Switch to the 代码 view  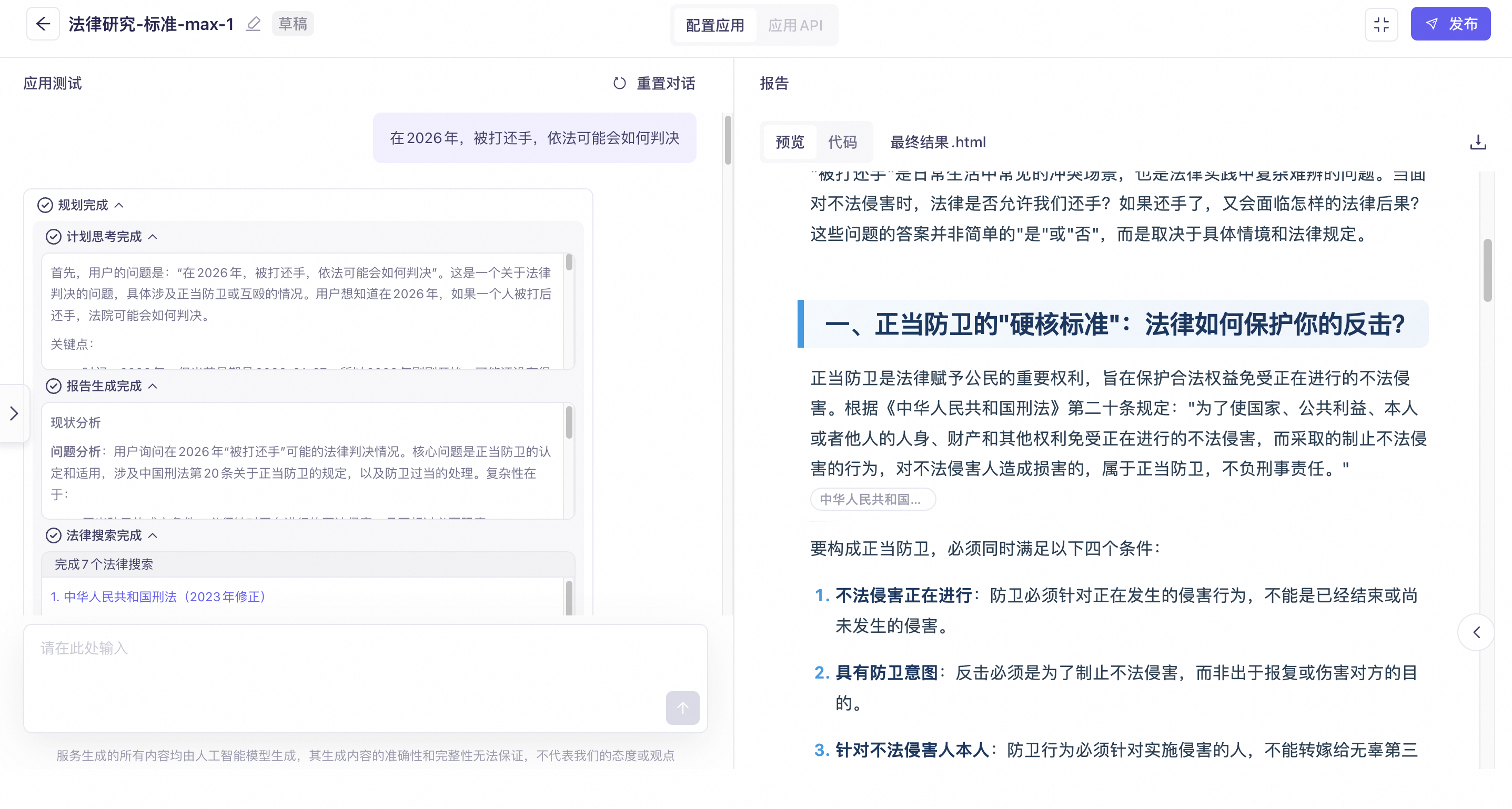(x=842, y=142)
